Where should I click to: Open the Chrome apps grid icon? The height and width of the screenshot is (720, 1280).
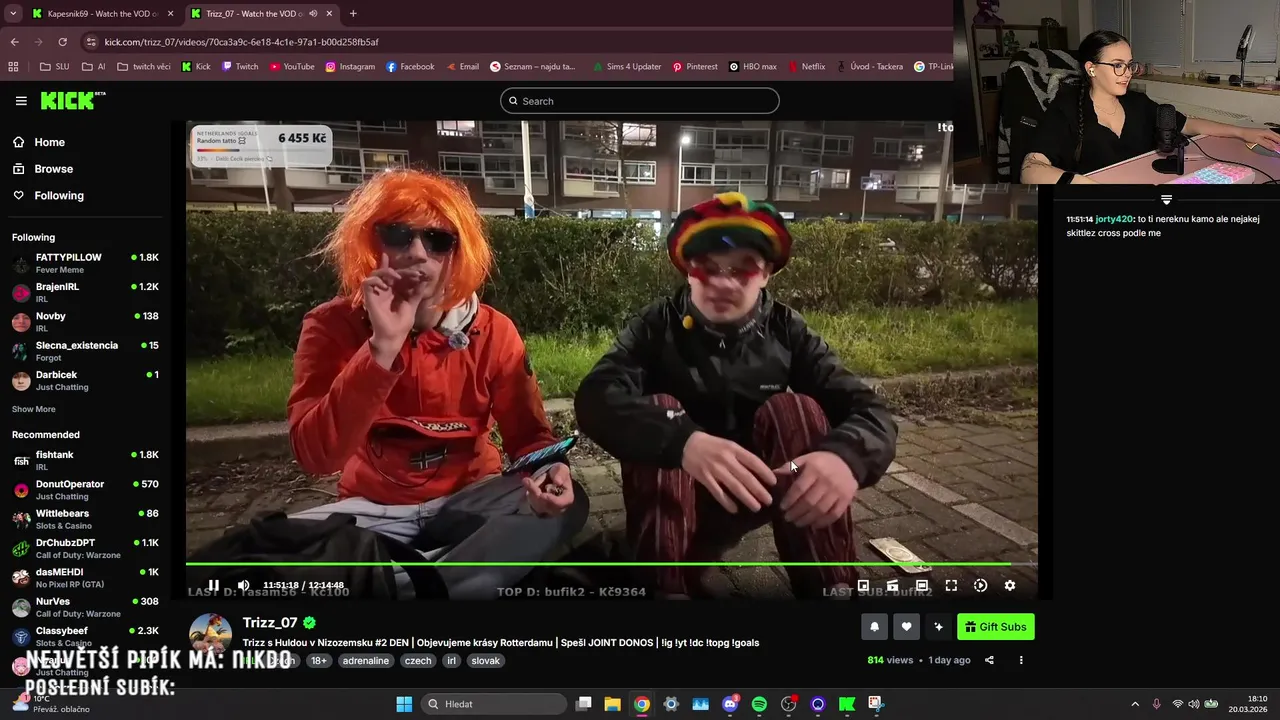coord(13,67)
